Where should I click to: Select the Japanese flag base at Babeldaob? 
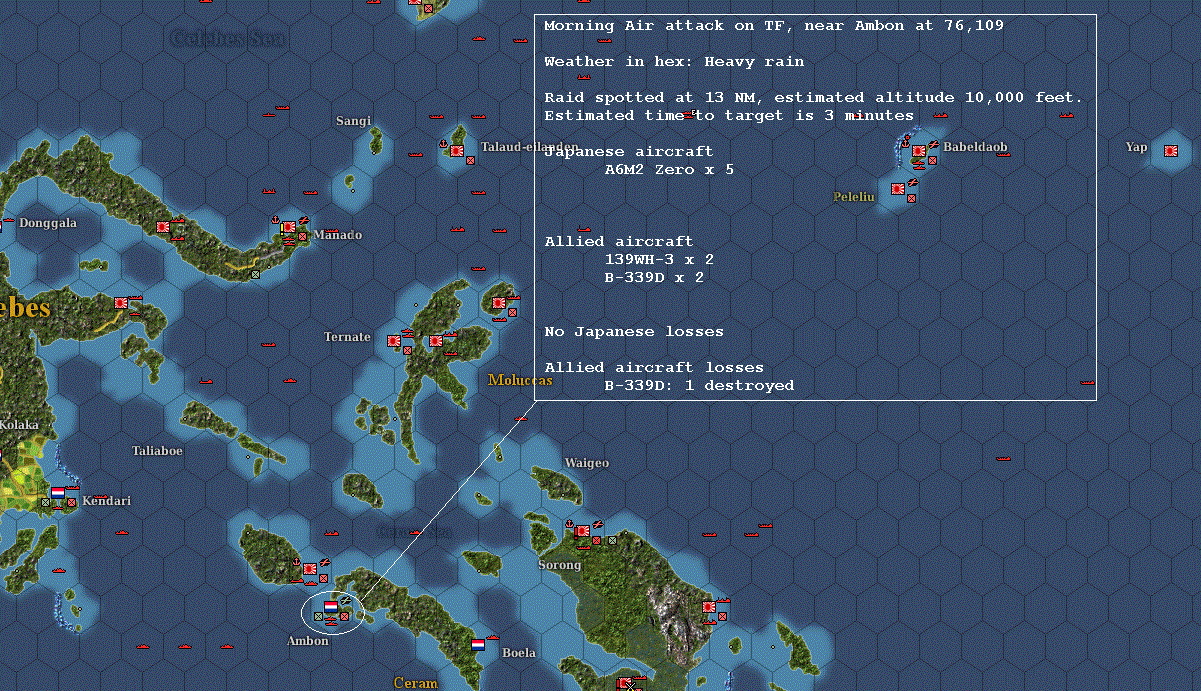919,151
